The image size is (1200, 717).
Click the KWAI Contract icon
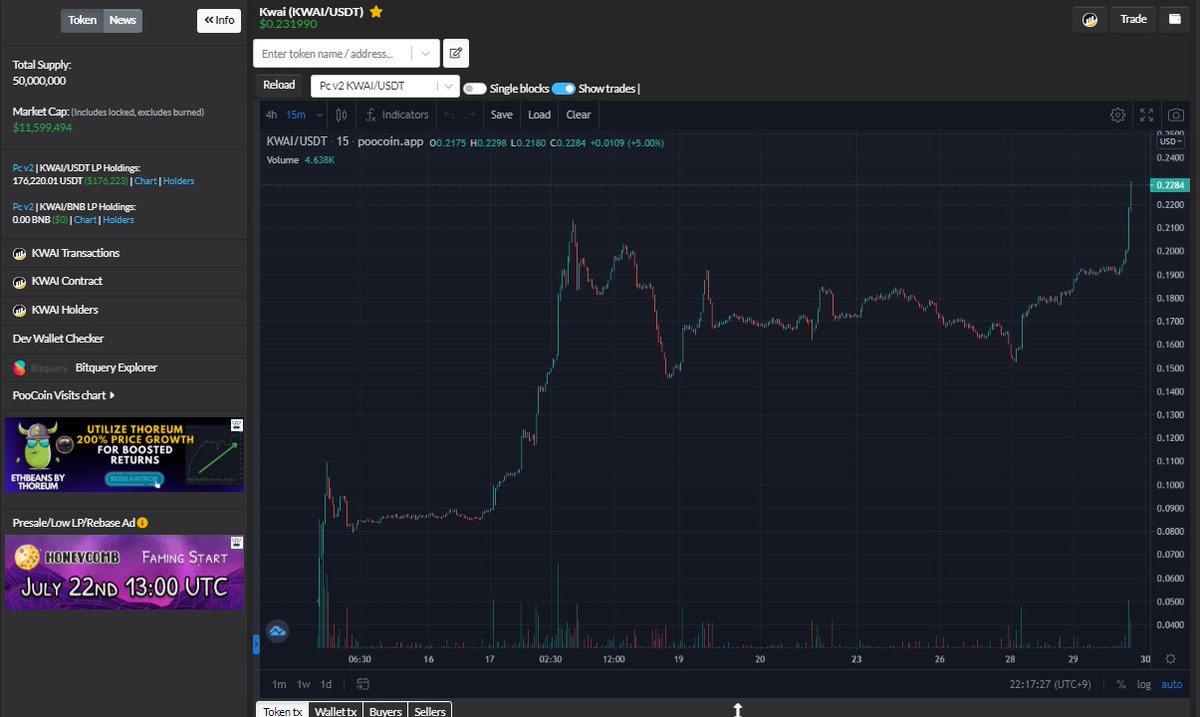point(19,282)
